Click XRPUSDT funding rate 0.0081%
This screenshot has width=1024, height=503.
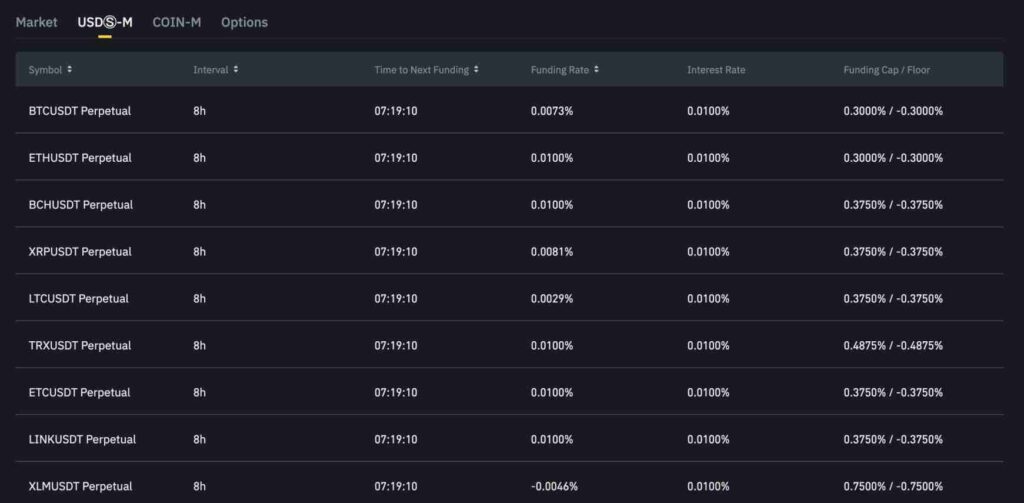click(x=552, y=252)
